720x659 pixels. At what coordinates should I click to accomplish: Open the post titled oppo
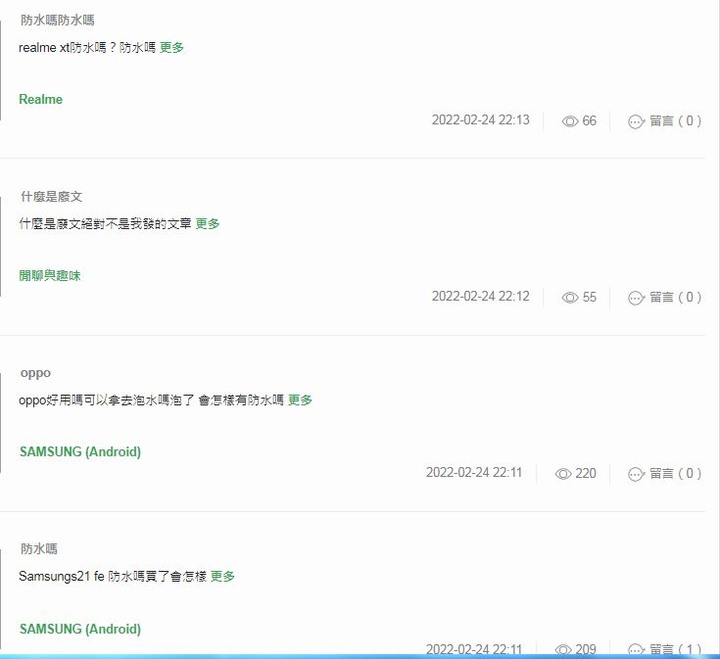click(36, 373)
